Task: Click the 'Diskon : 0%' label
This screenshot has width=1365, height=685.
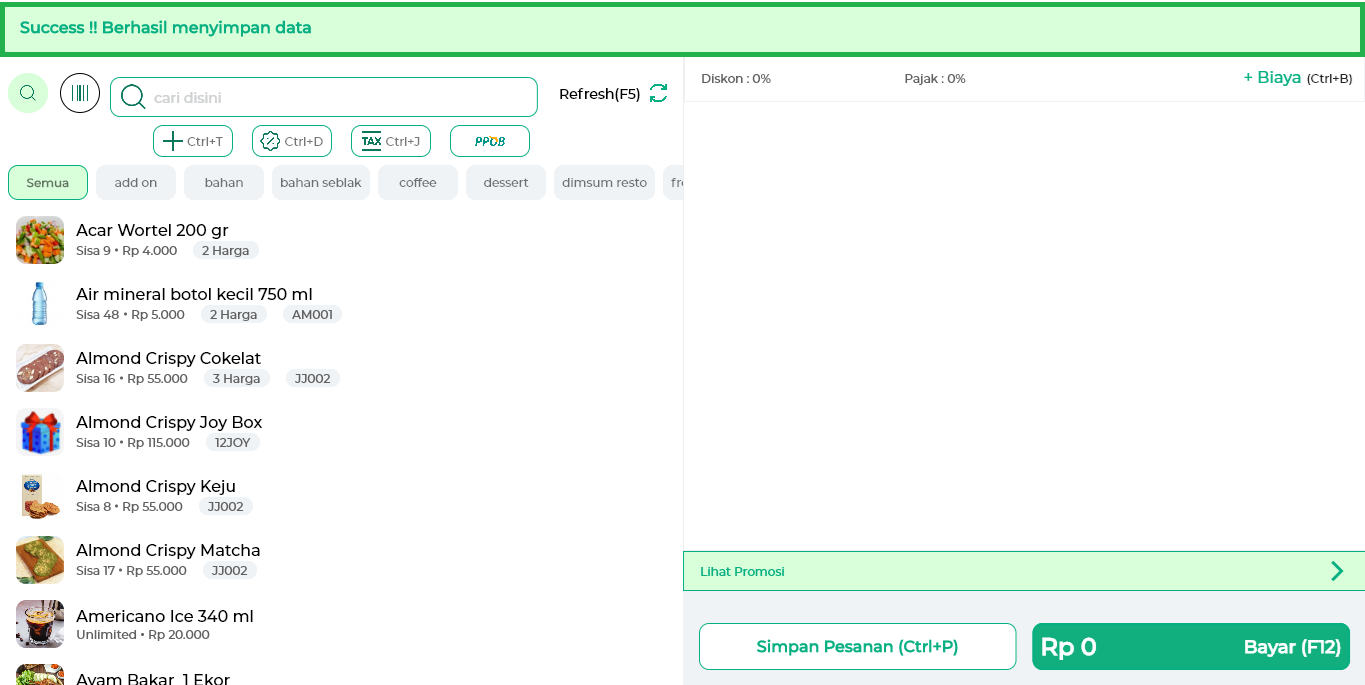Action: click(736, 79)
